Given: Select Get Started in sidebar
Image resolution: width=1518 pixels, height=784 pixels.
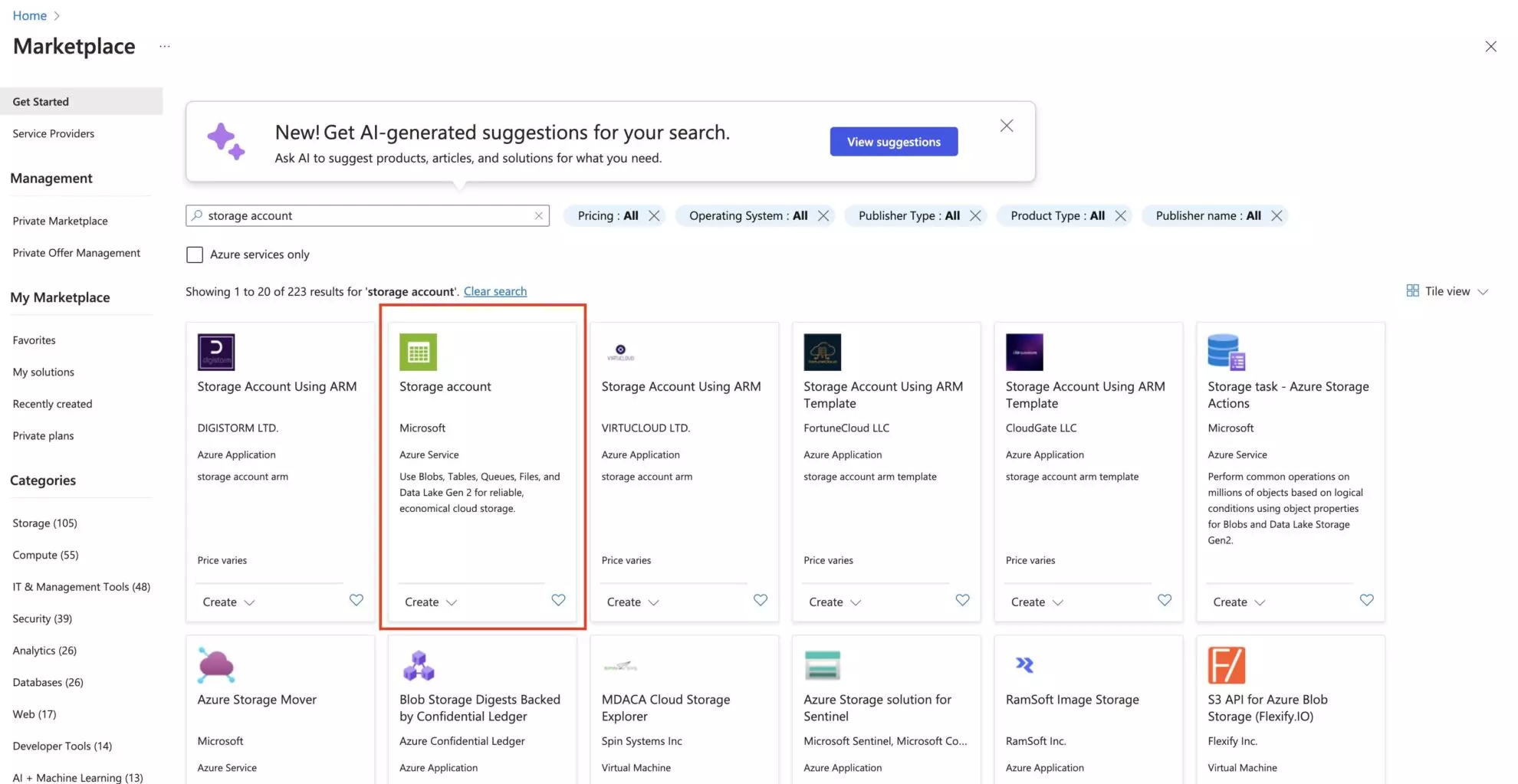Looking at the screenshot, I should point(81,101).
